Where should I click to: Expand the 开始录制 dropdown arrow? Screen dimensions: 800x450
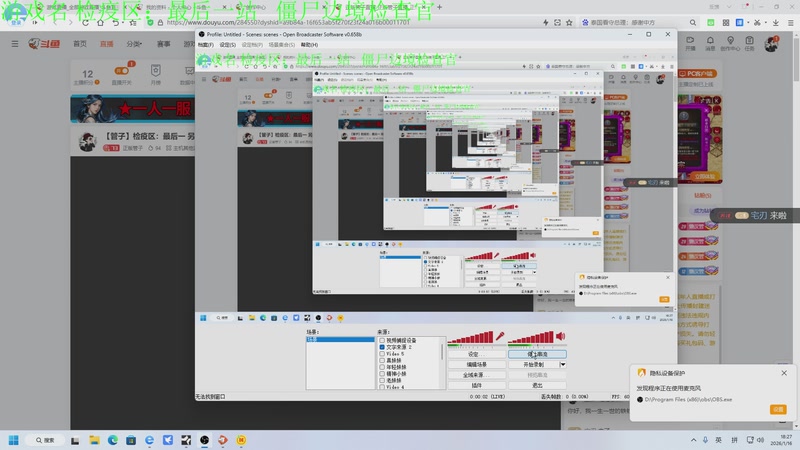coord(563,365)
